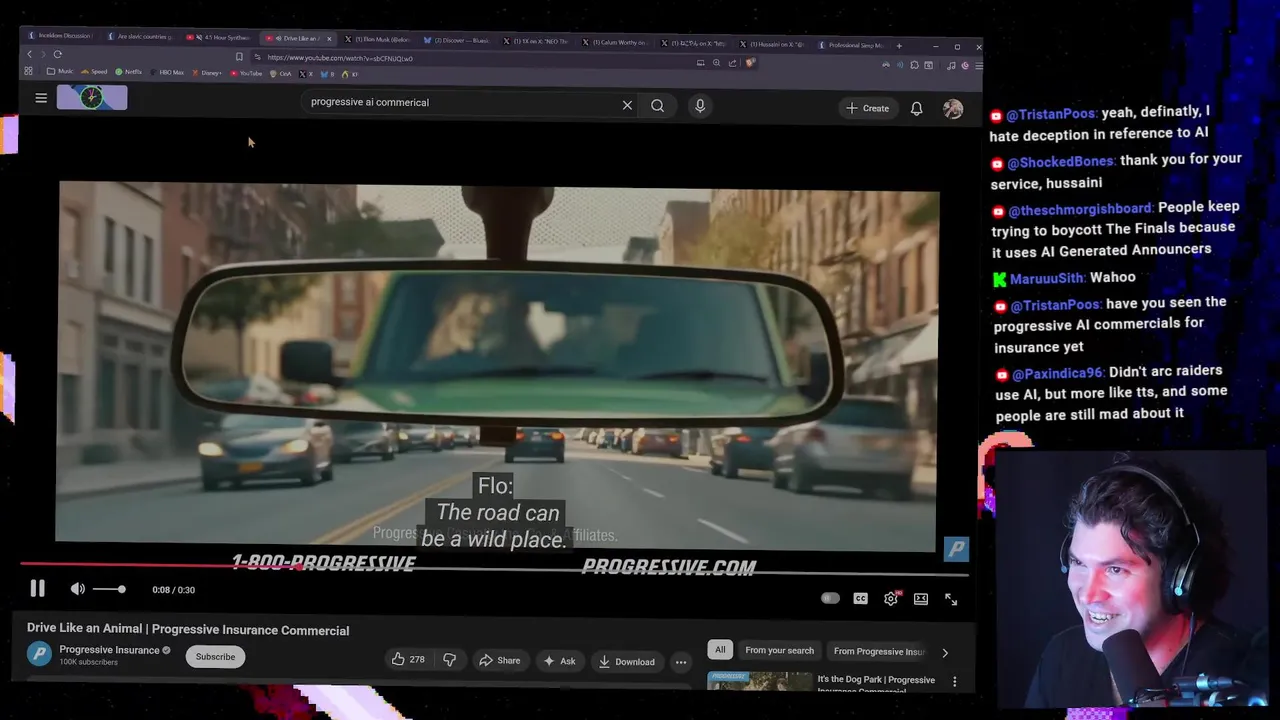Switch to the Calum Worthy on X tab

(x=615, y=42)
